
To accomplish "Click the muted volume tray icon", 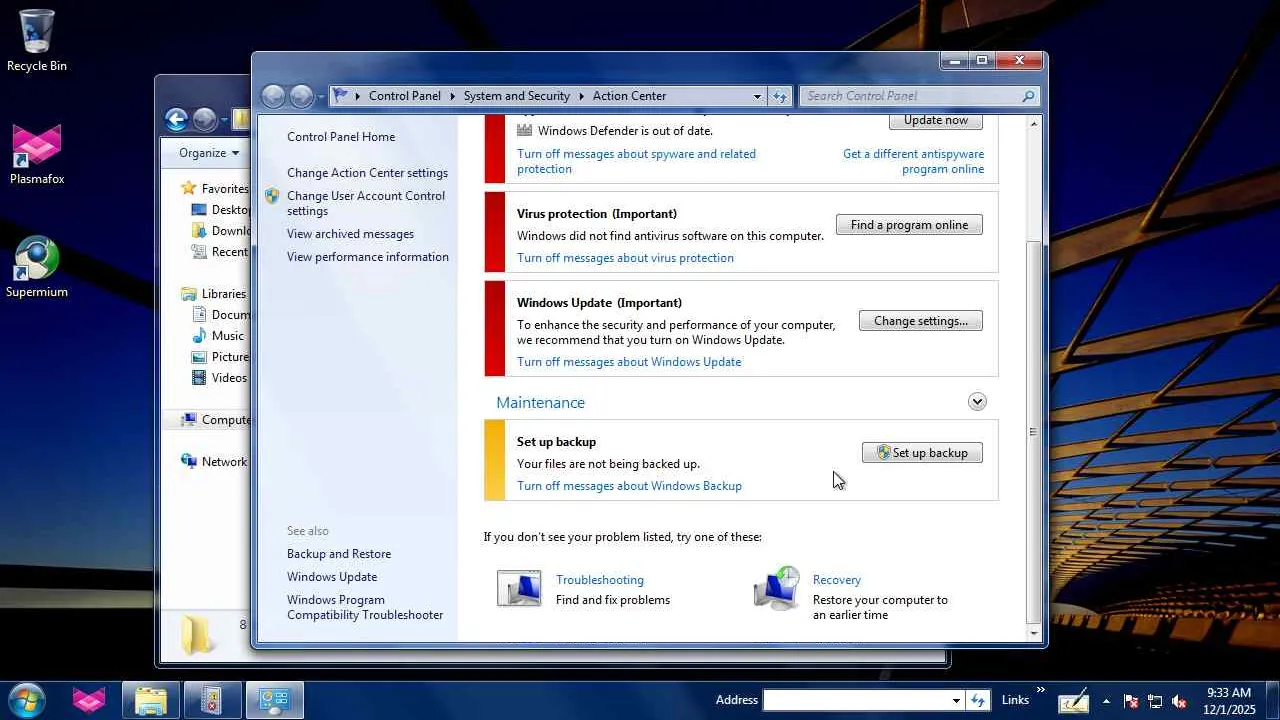I will pos(1179,701).
